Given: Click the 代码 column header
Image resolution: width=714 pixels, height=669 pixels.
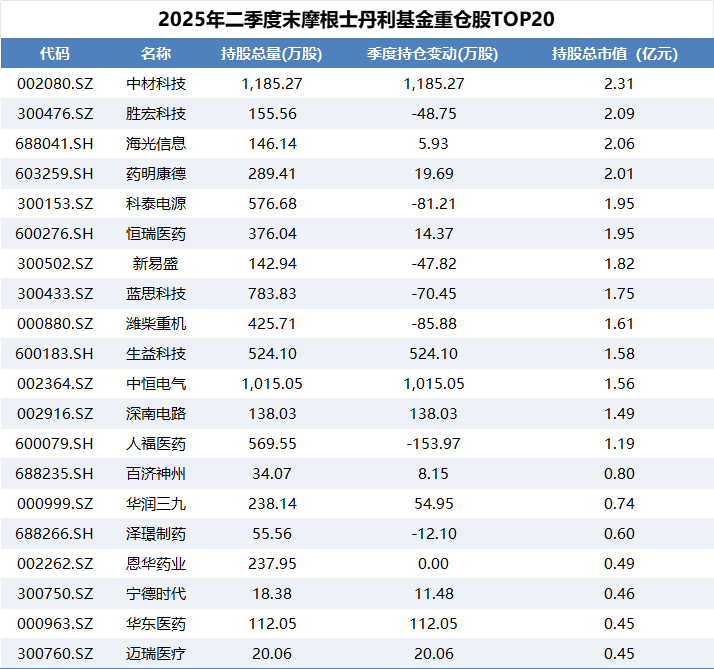Looking at the screenshot, I should [x=55, y=54].
